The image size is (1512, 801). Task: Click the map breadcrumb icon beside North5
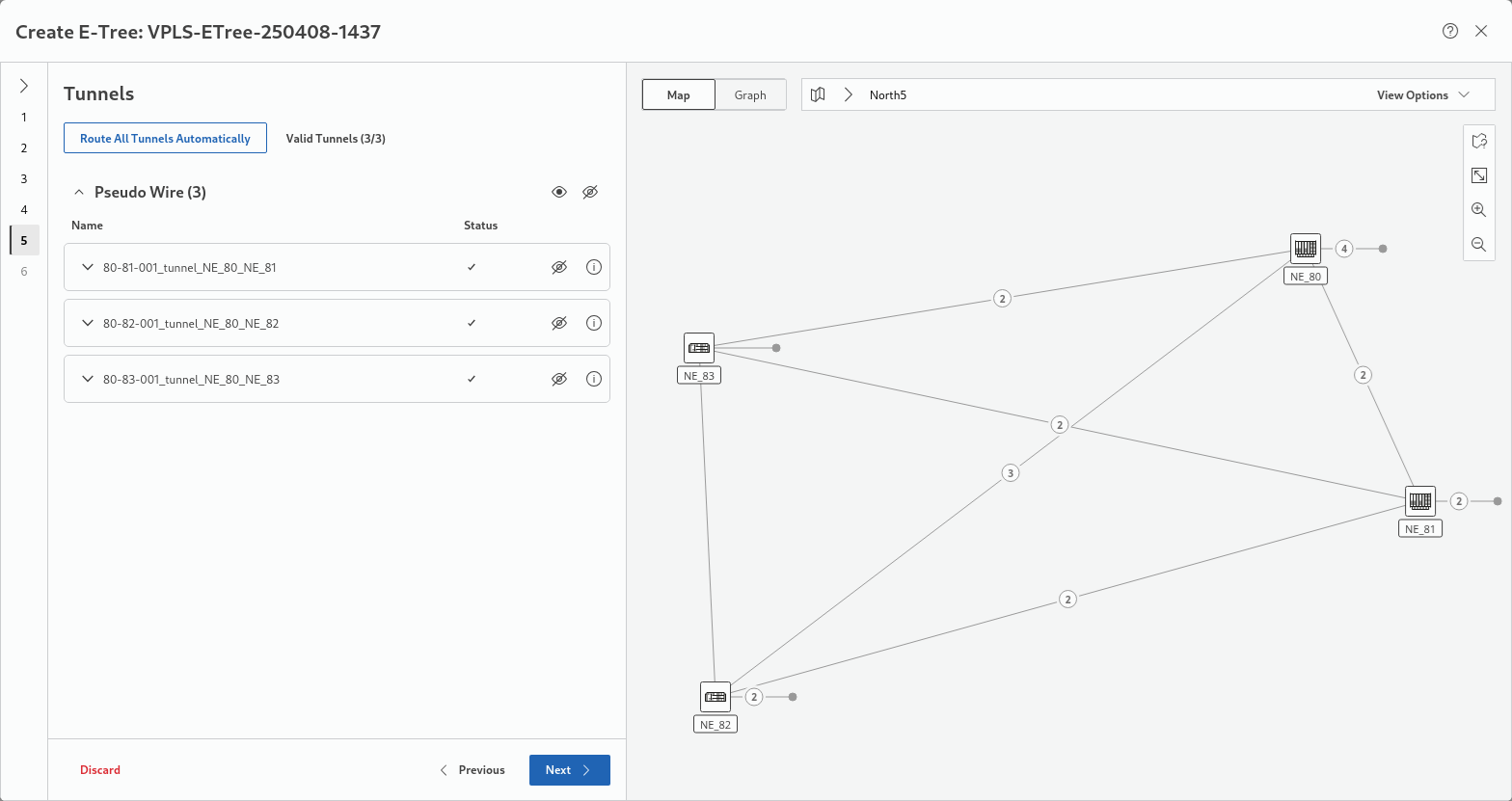(x=819, y=94)
